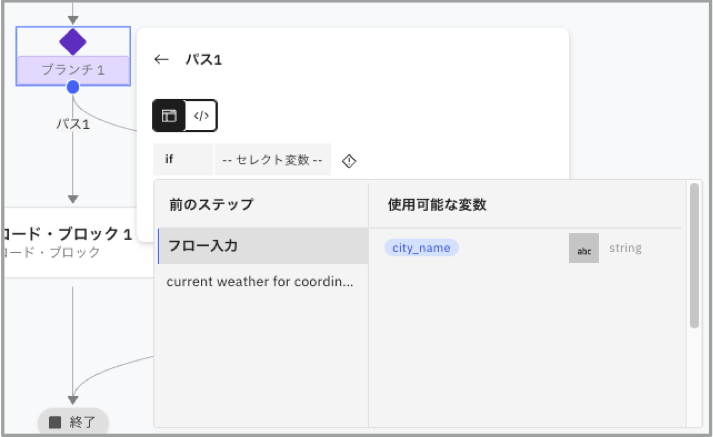The height and width of the screenshot is (437, 713).
Task: Click the diamond warning icon beside variable selector
Action: tap(349, 161)
